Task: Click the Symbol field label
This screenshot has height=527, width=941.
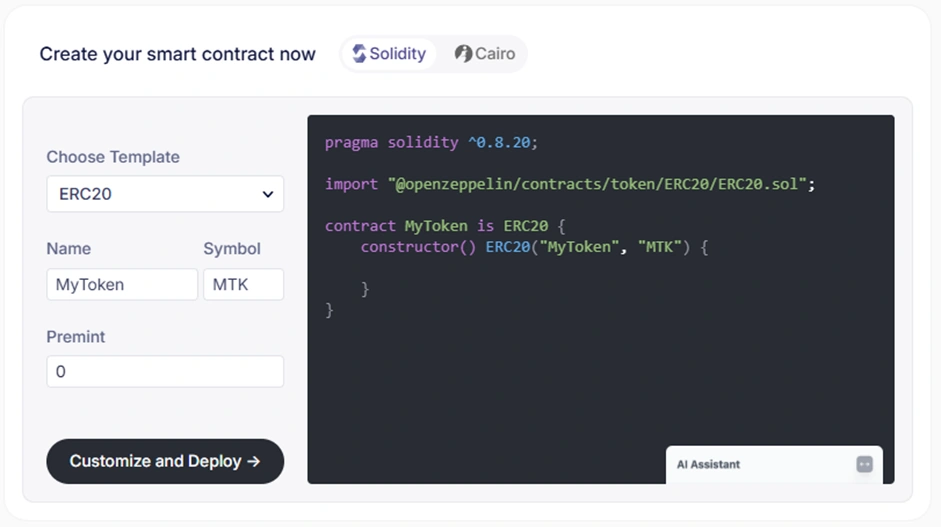Action: 232,249
